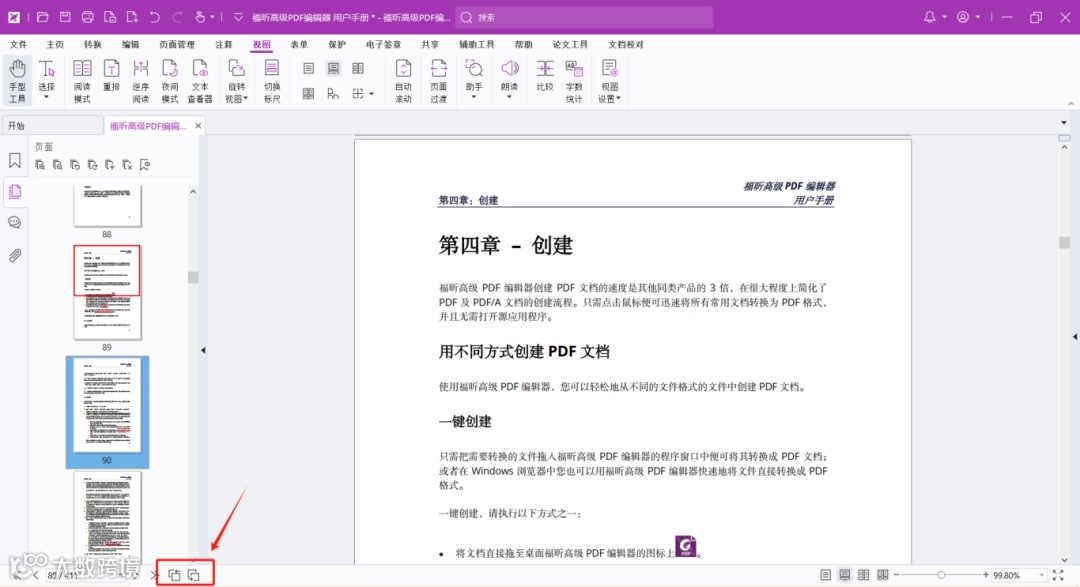The width and height of the screenshot is (1080, 587).
Task: Switch to the Convert (转换) tab
Action: [92, 44]
